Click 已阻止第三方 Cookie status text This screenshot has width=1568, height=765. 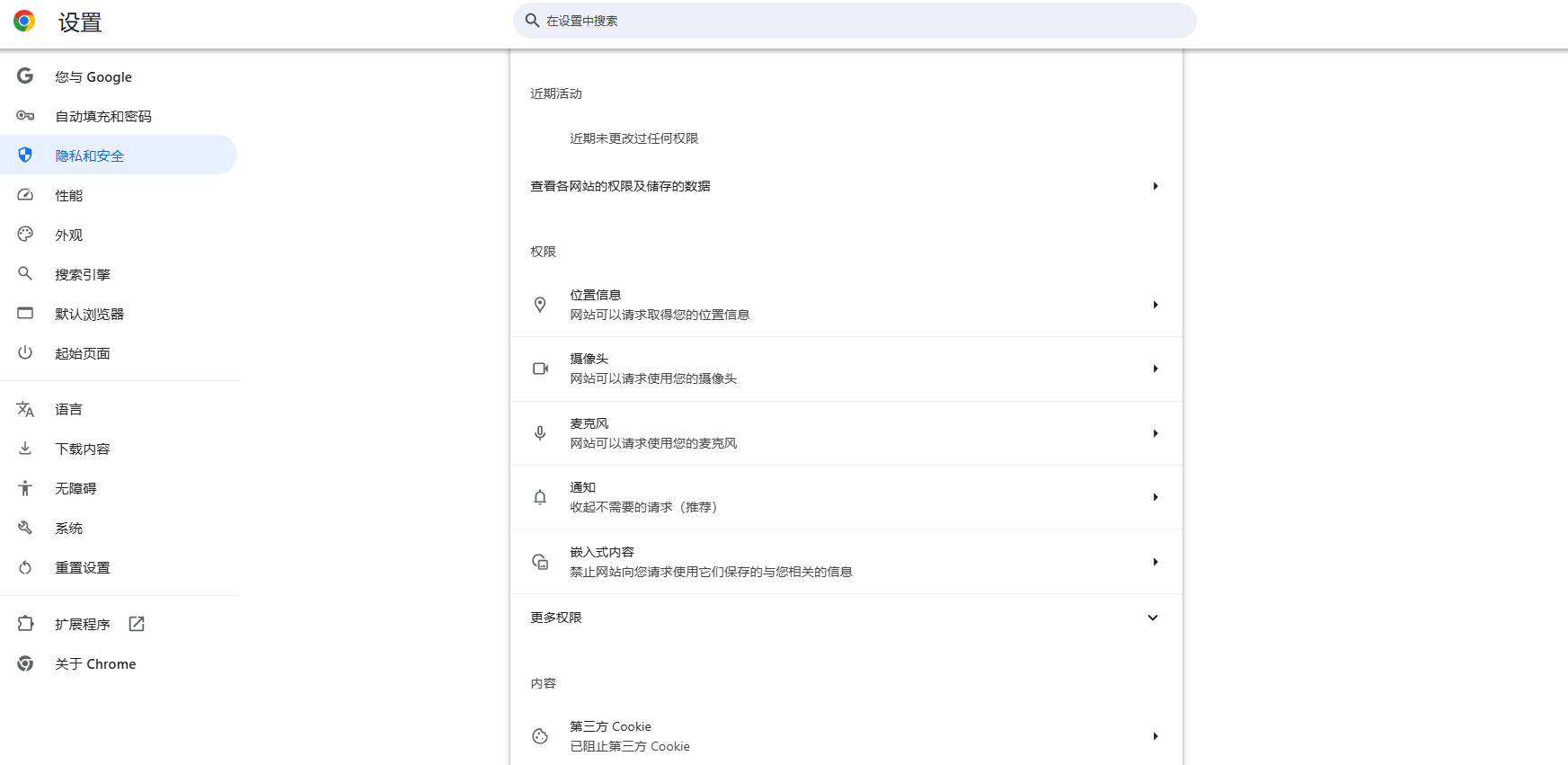(x=630, y=746)
